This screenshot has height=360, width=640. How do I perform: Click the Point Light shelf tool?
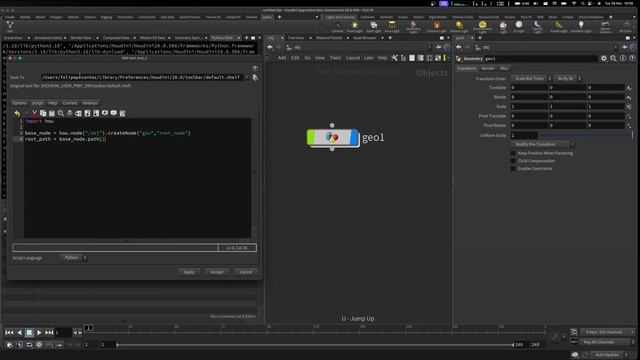[x=354, y=27]
